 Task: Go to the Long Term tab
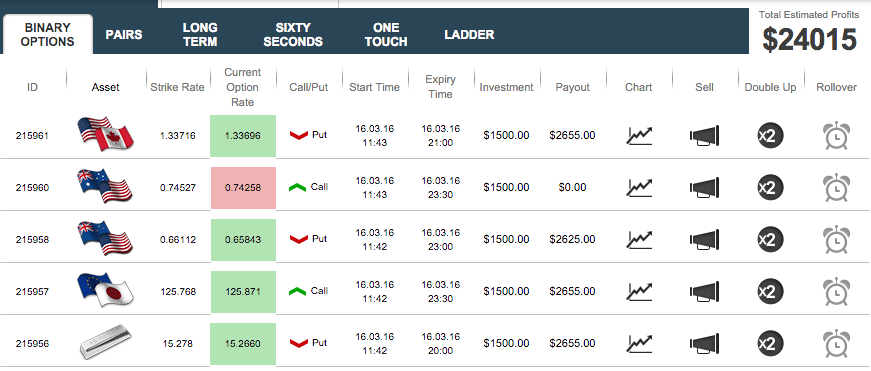[x=200, y=34]
